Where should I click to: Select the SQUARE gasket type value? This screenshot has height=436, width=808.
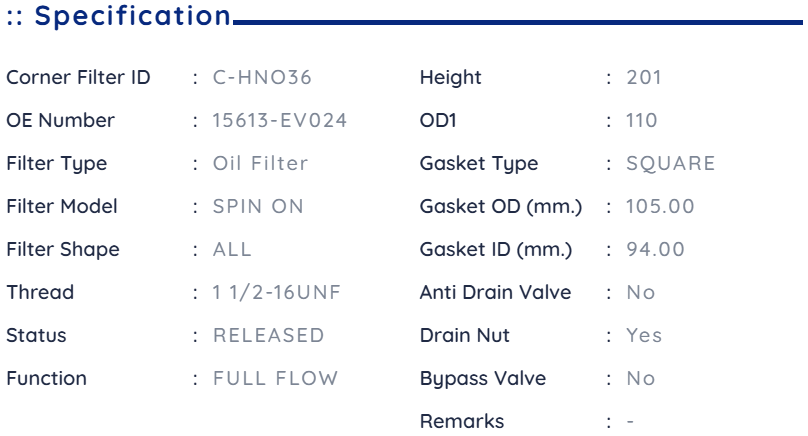click(670, 164)
